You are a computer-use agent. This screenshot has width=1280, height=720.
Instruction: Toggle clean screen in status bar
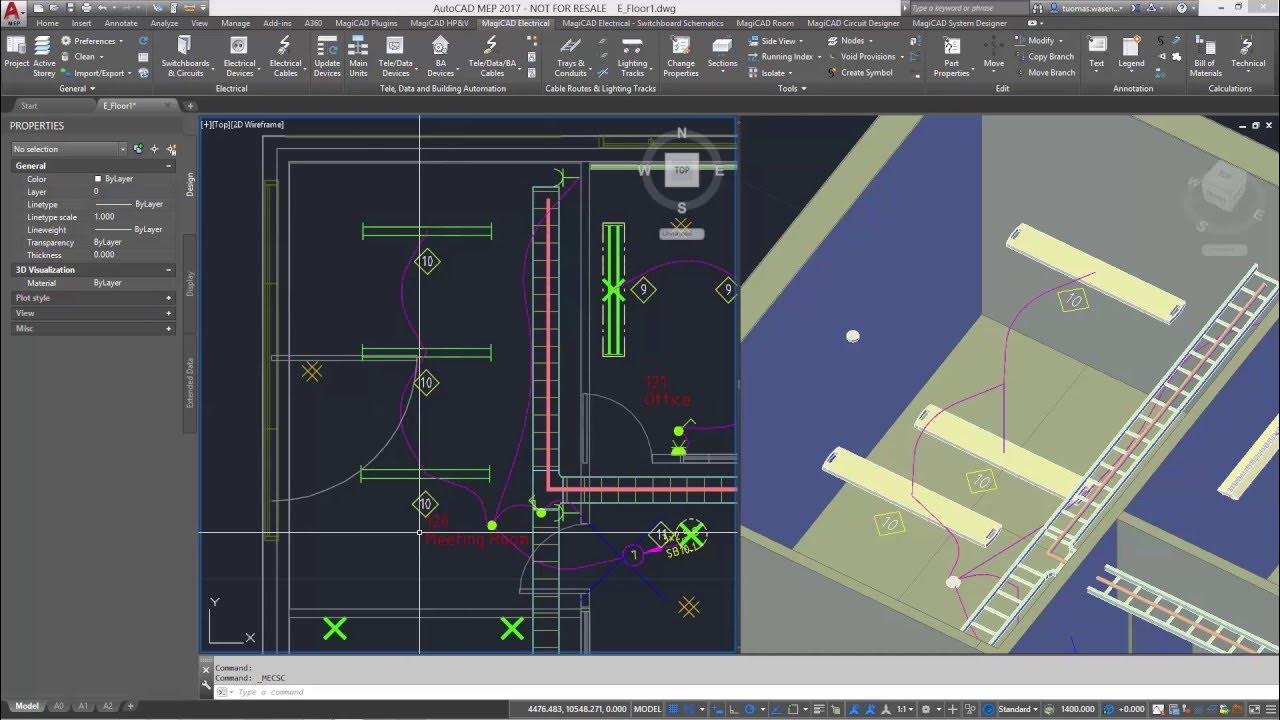(1253, 709)
